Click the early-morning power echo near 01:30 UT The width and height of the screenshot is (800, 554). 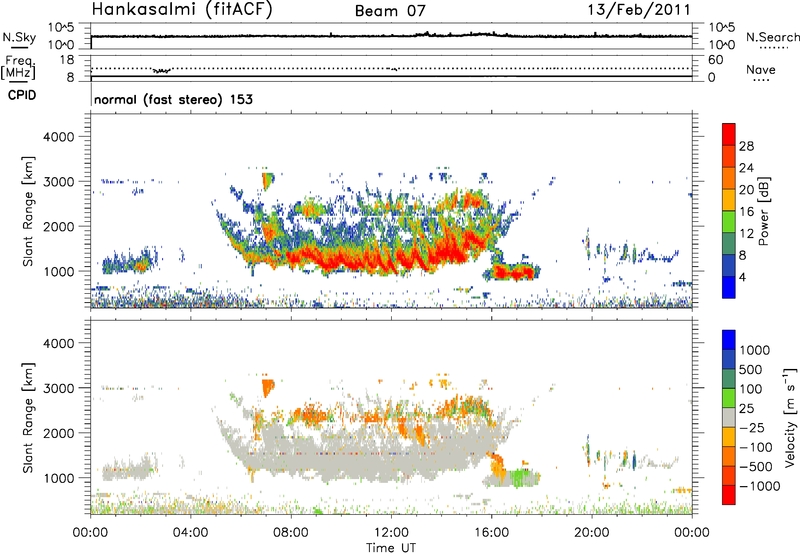(x=128, y=264)
